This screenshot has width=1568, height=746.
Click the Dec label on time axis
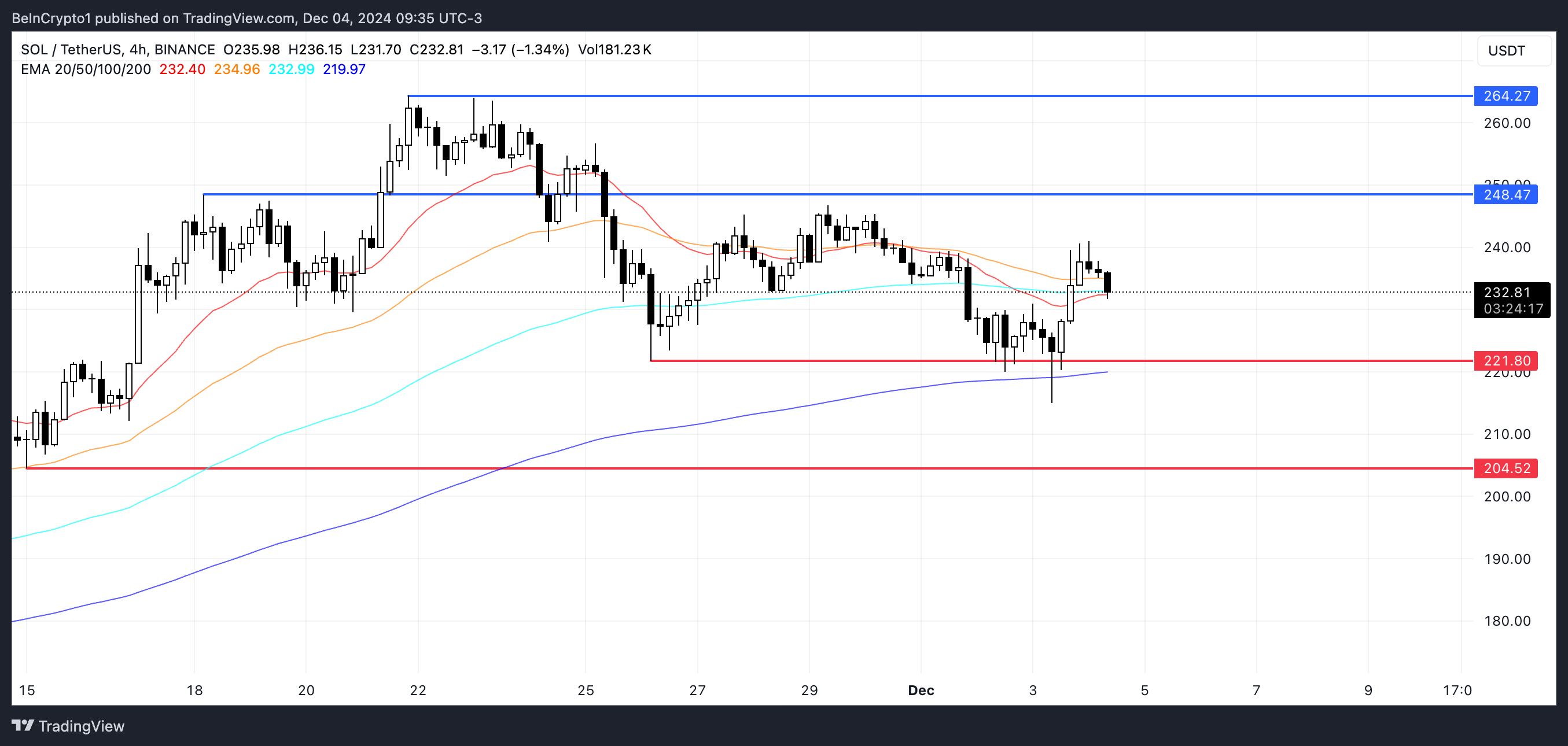[x=921, y=690]
